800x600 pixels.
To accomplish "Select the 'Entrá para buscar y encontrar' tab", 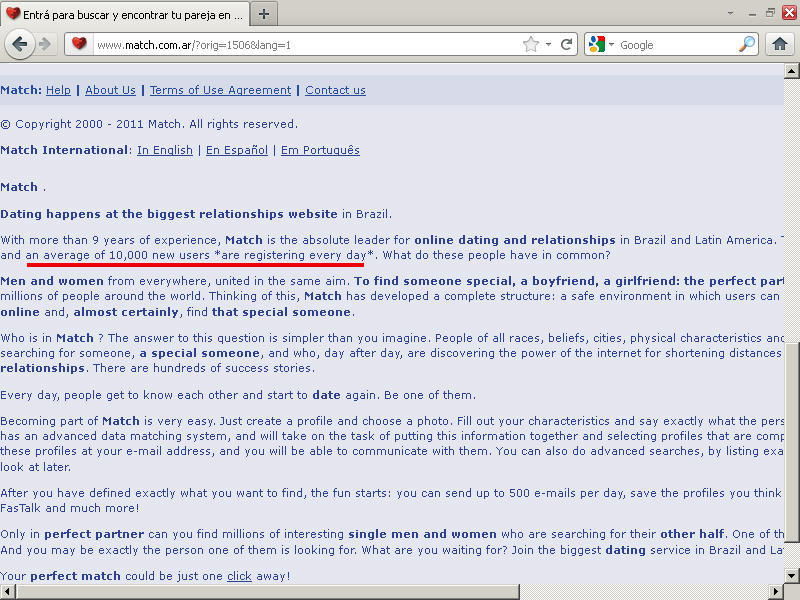I will (x=126, y=14).
